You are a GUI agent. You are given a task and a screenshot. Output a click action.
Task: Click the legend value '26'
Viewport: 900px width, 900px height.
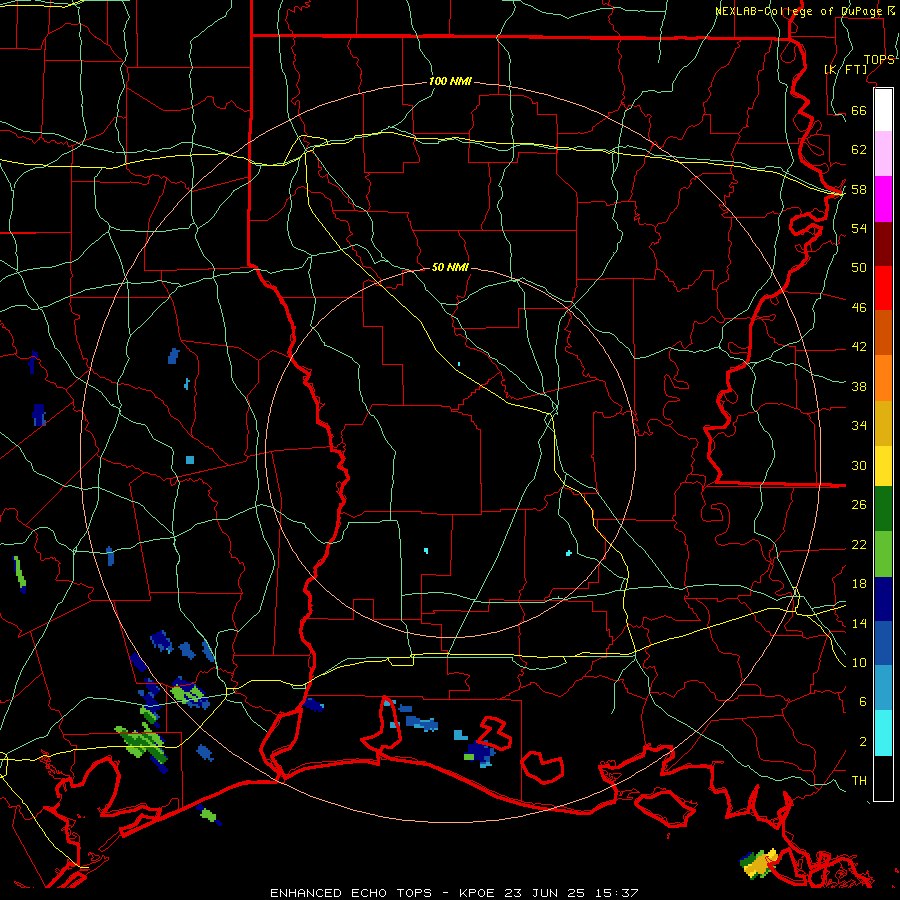click(x=859, y=505)
